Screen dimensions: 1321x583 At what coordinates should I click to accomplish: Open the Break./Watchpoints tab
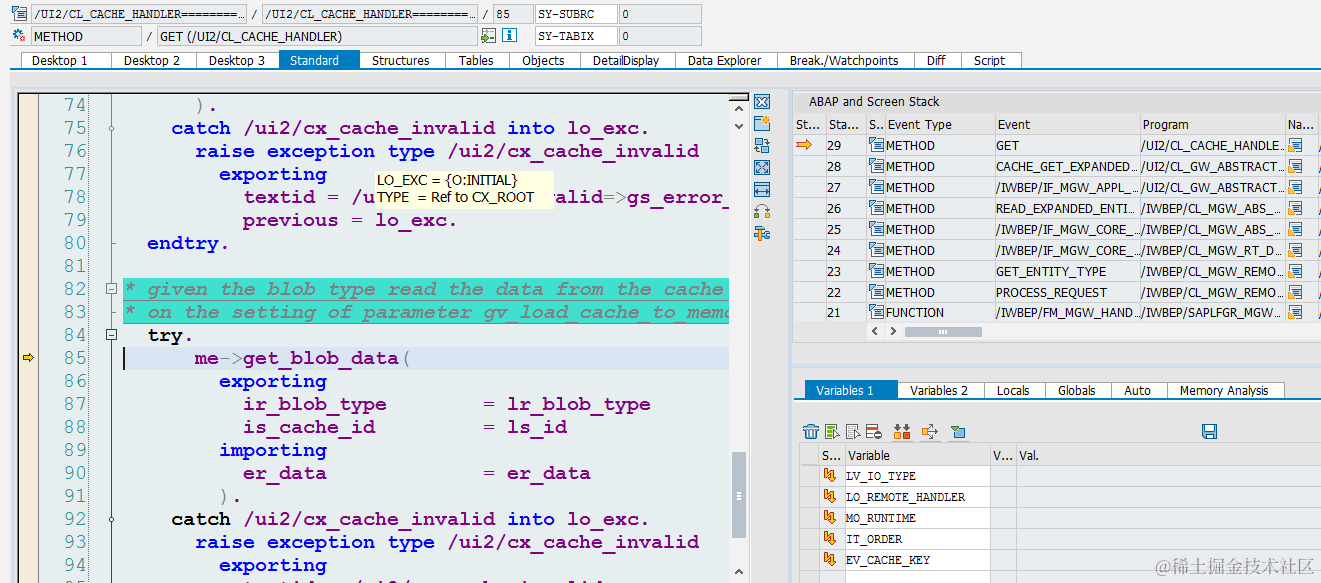(844, 60)
